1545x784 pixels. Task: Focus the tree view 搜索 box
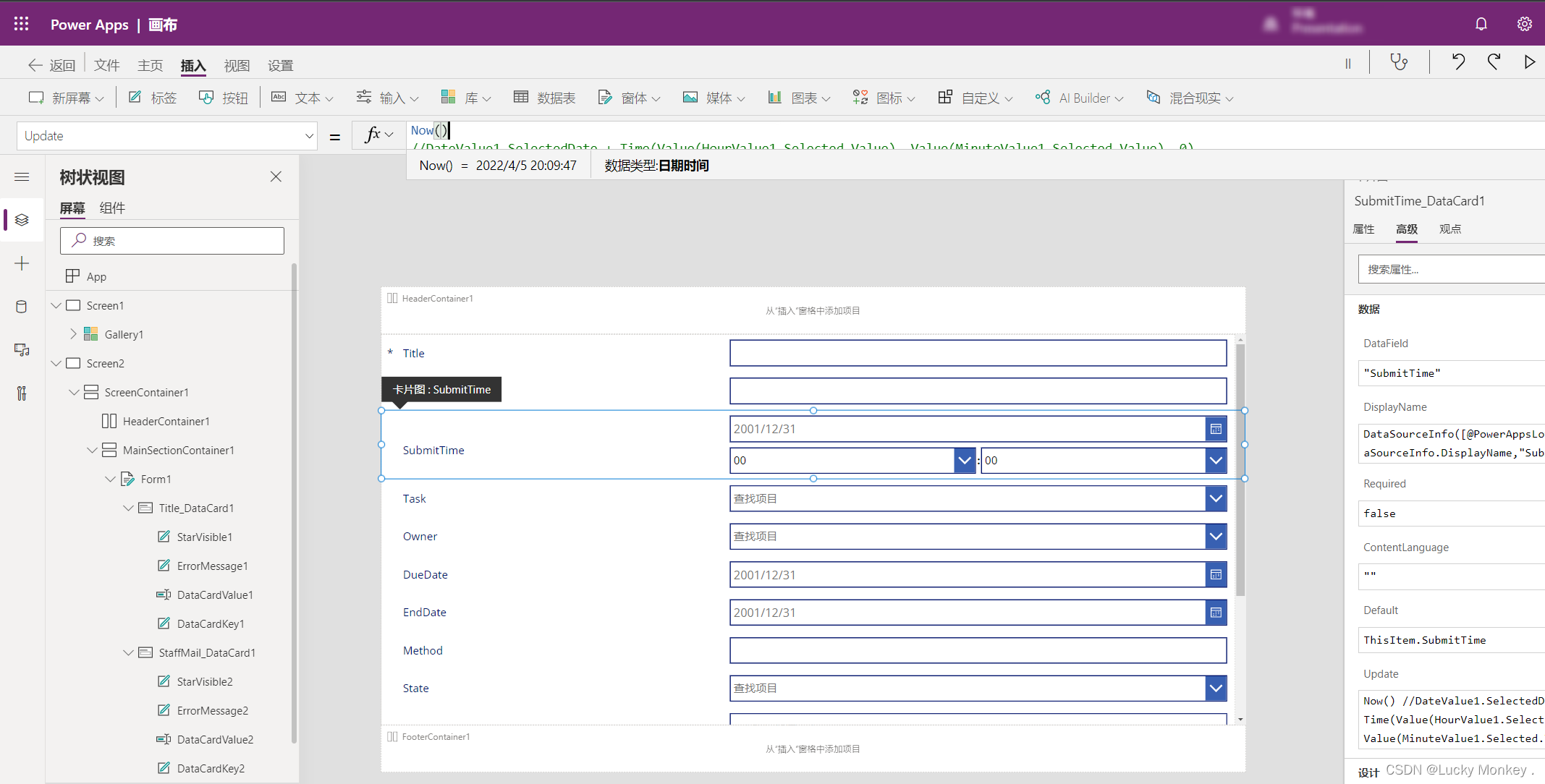(x=172, y=241)
